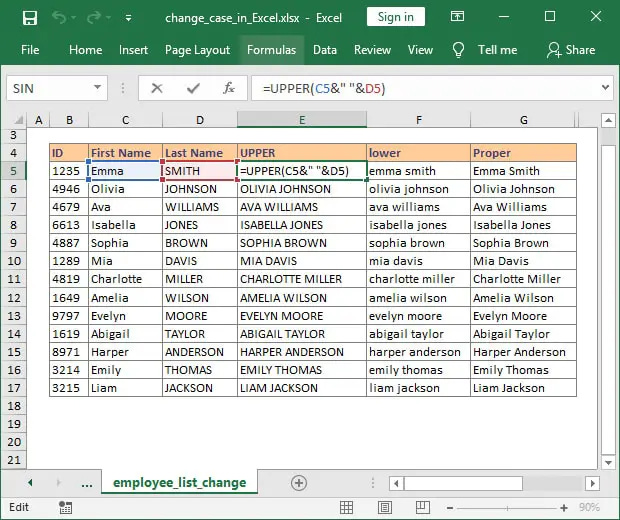Image resolution: width=620 pixels, height=520 pixels.
Task: Click the Tell me search text
Action: [497, 50]
